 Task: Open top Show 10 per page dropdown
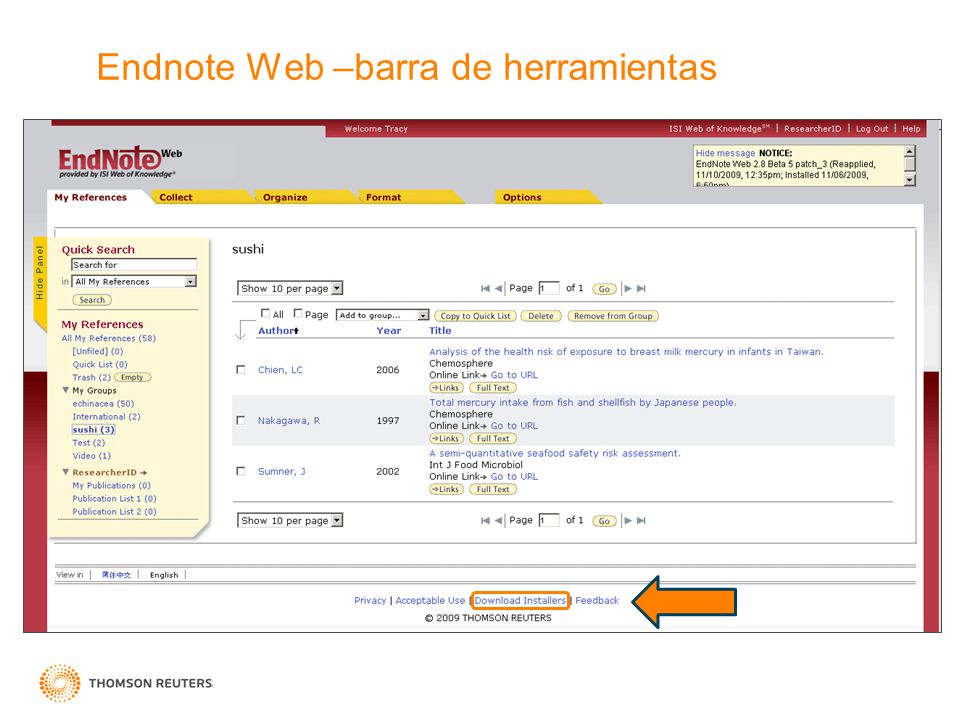click(290, 288)
